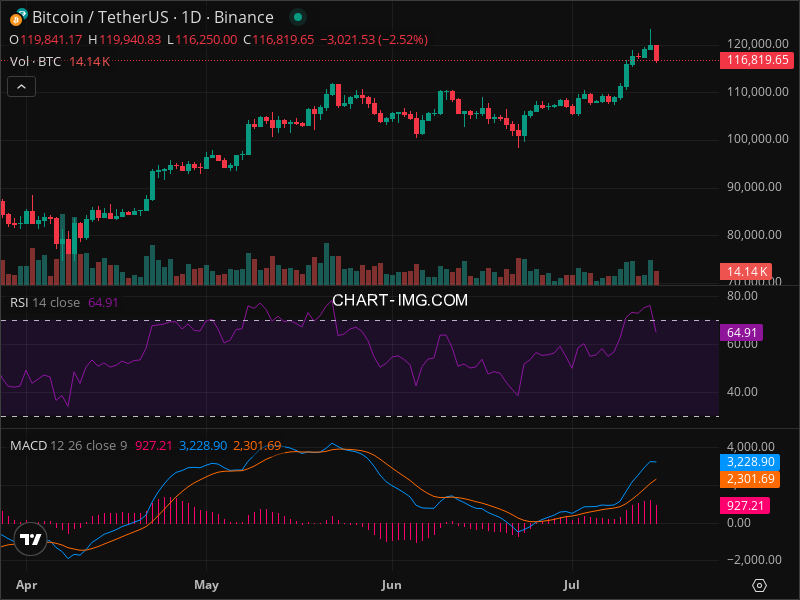Open chart settings hexagon icon
The width and height of the screenshot is (800, 600).
tap(759, 585)
